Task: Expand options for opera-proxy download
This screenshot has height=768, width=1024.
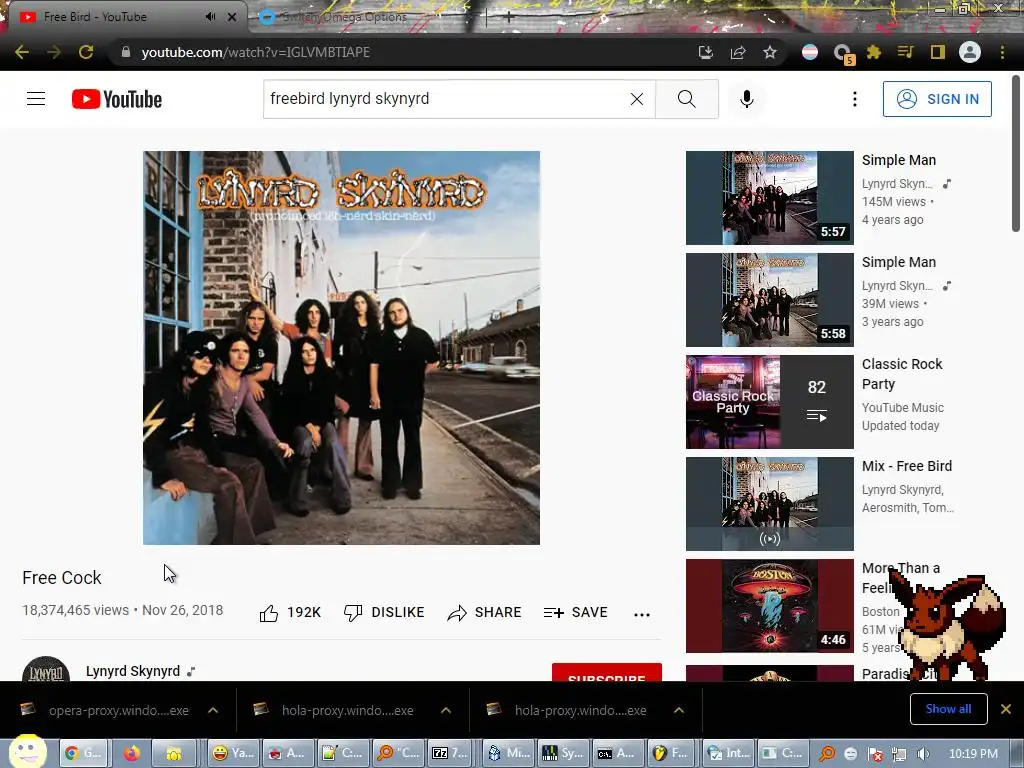Action: tap(213, 710)
